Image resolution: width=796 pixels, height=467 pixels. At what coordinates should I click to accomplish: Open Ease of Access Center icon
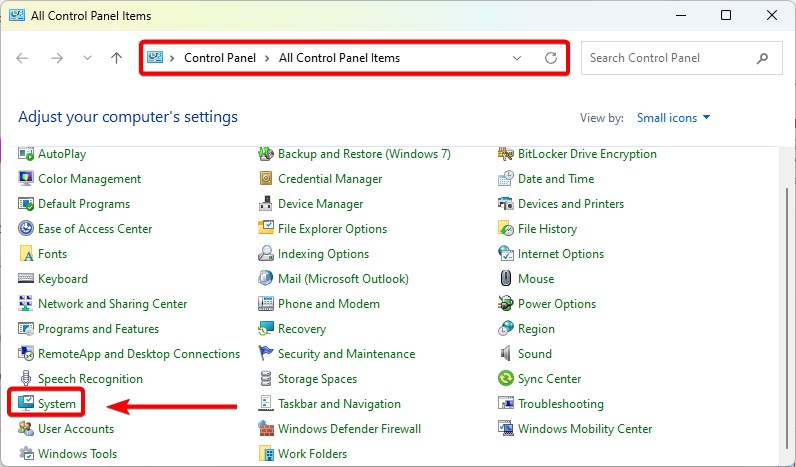25,228
